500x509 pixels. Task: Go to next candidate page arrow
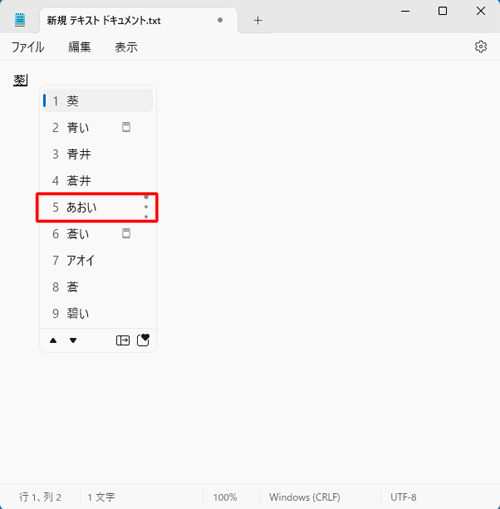[x=73, y=340]
